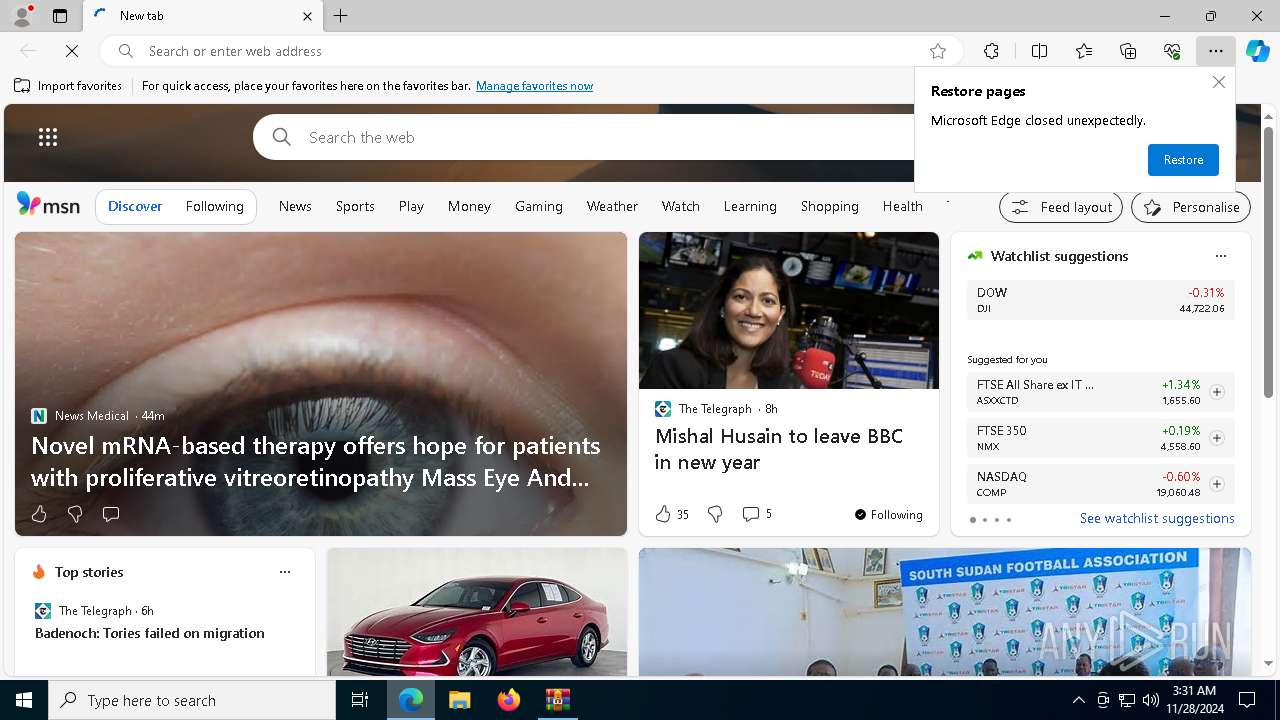1280x720 pixels.
Task: Switch to the Following feed
Action: click(214, 206)
